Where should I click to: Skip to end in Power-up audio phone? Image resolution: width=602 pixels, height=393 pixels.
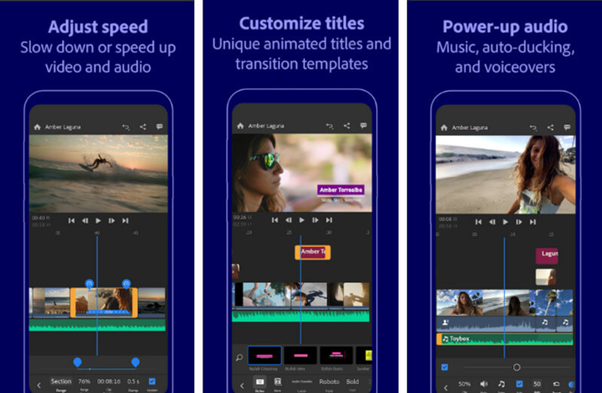[533, 222]
